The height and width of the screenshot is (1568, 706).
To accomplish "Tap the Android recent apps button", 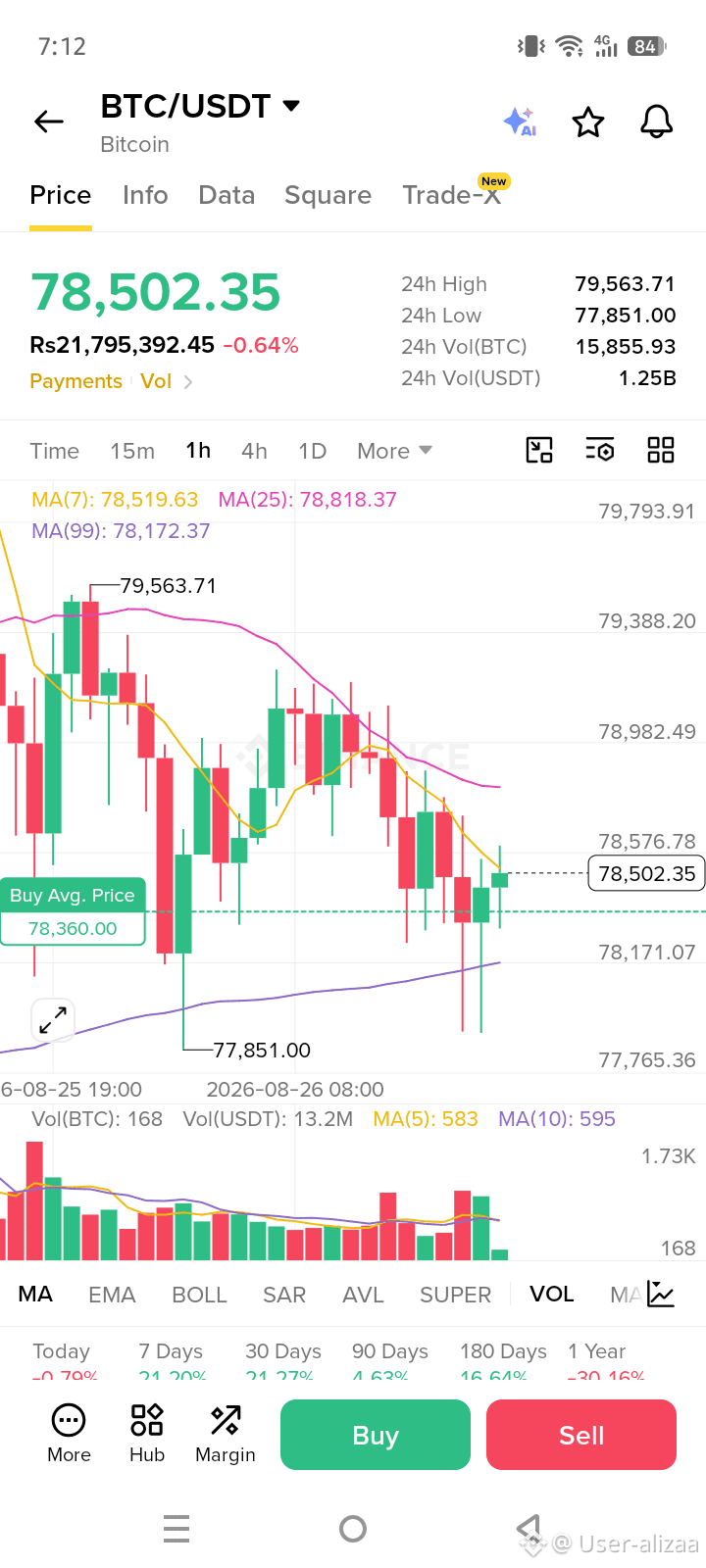I will pos(176,1529).
